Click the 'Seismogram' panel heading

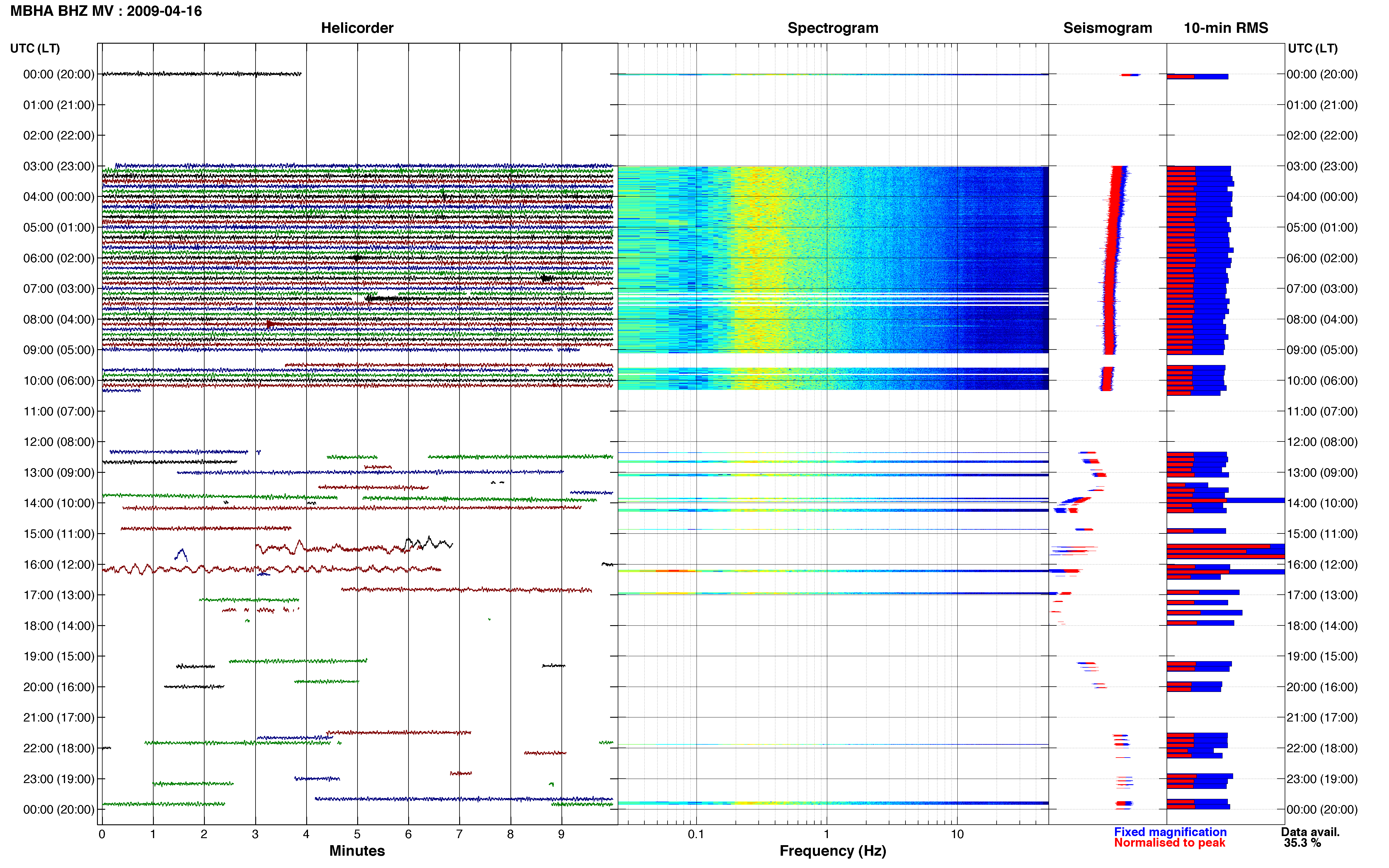[x=1108, y=28]
